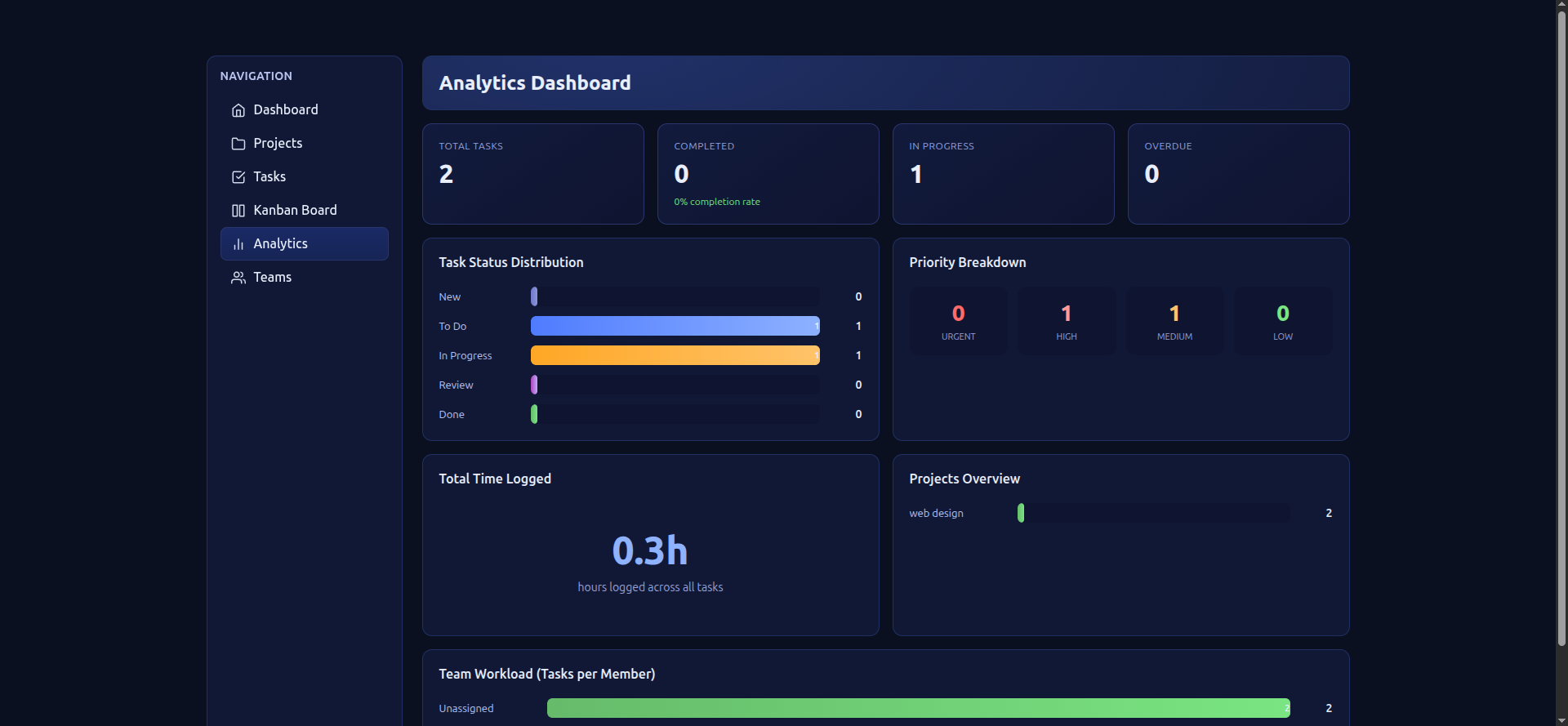The width and height of the screenshot is (1568, 726).
Task: Click the Unassigned workload green bar
Action: (x=919, y=708)
